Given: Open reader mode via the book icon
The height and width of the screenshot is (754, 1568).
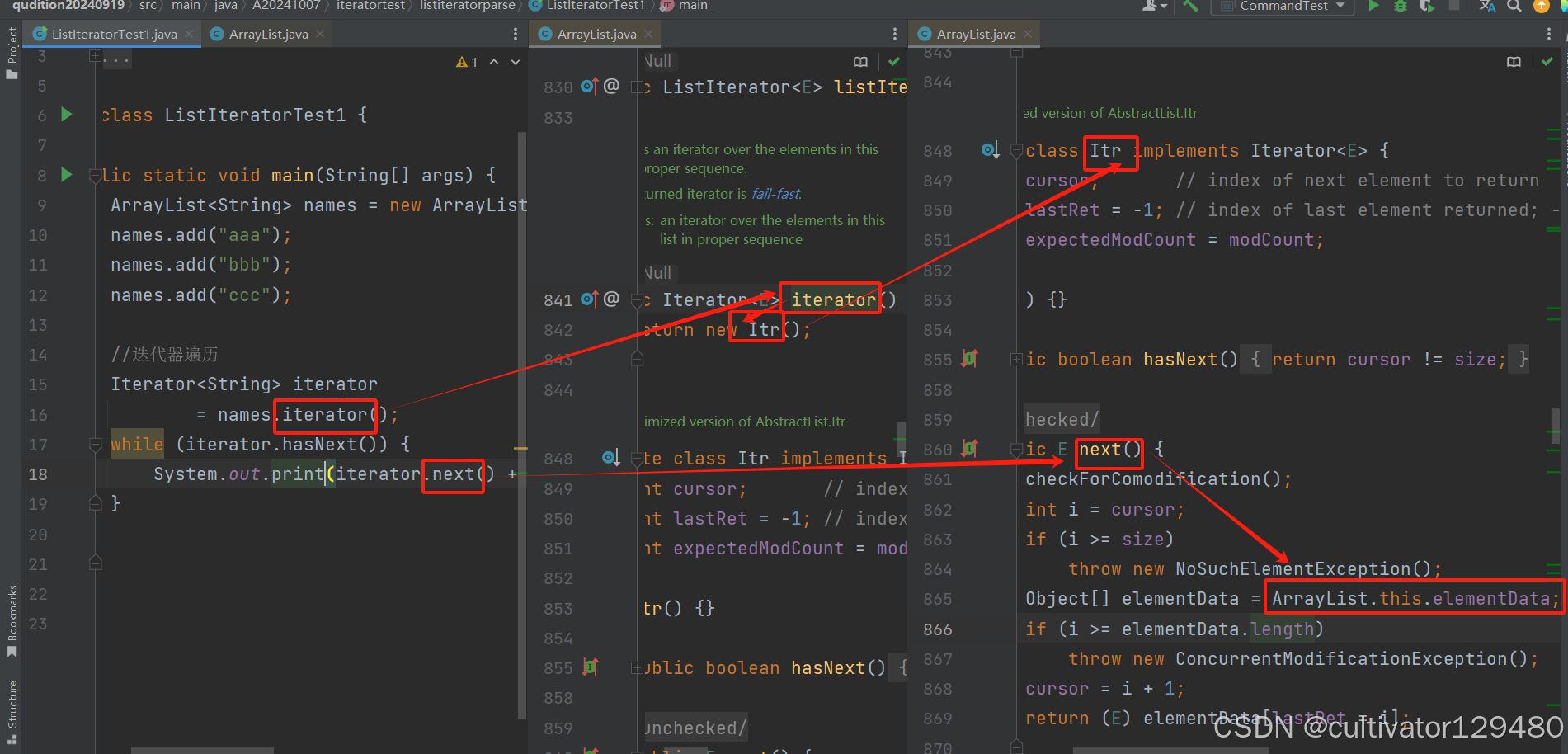Looking at the screenshot, I should [x=860, y=61].
